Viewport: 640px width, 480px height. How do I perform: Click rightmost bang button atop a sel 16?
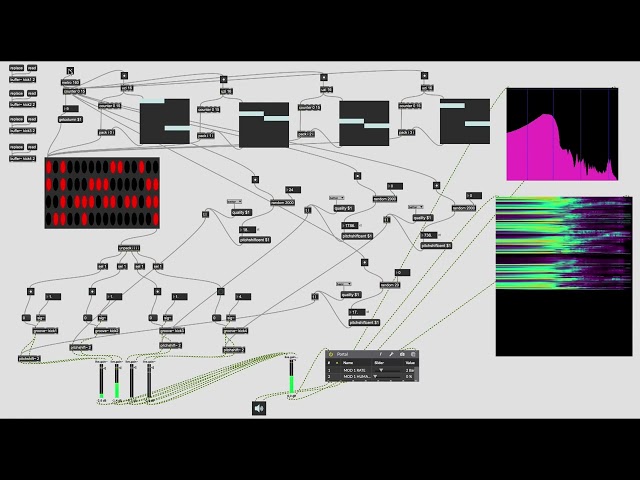(x=424, y=76)
